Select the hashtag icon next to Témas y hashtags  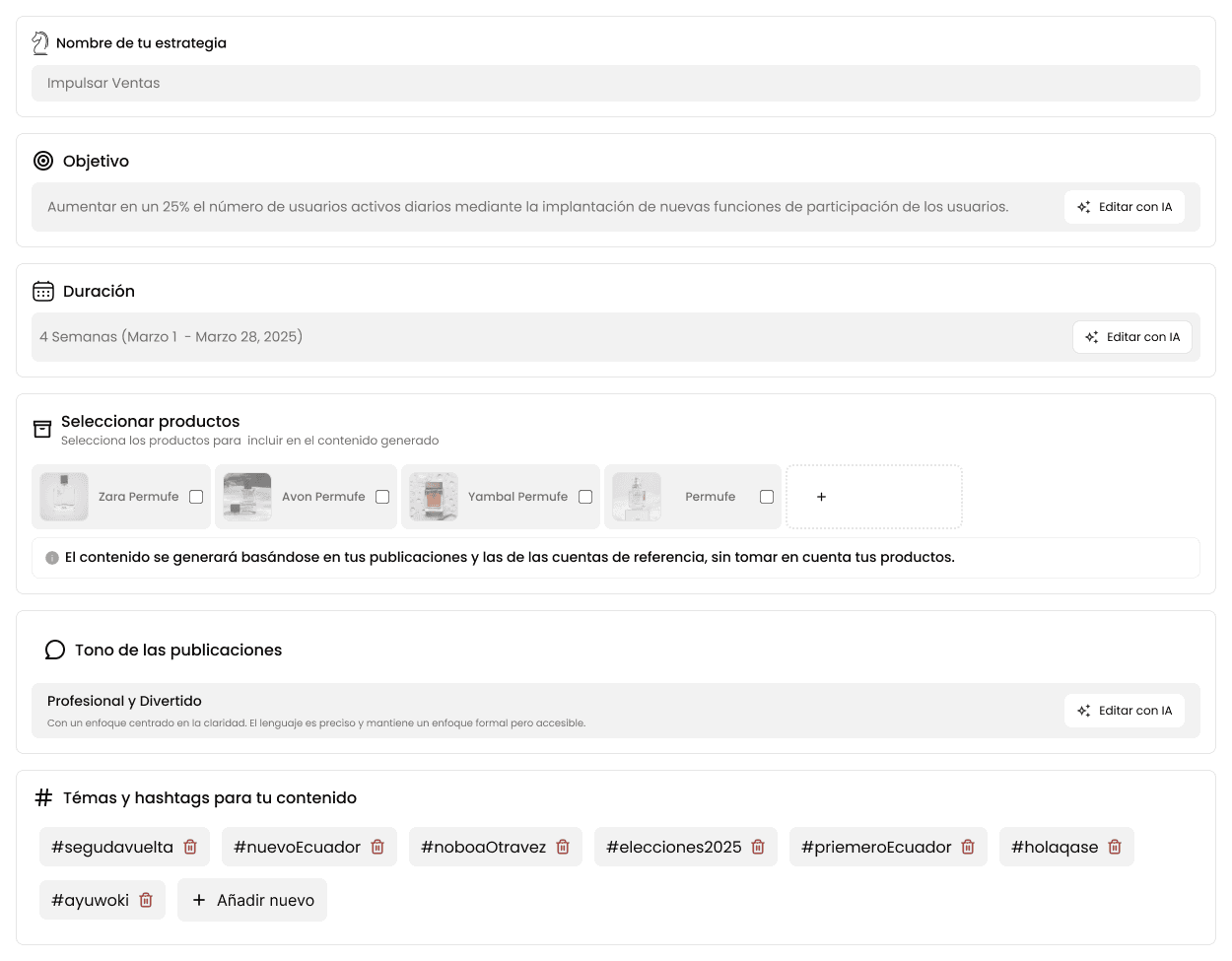tap(43, 797)
